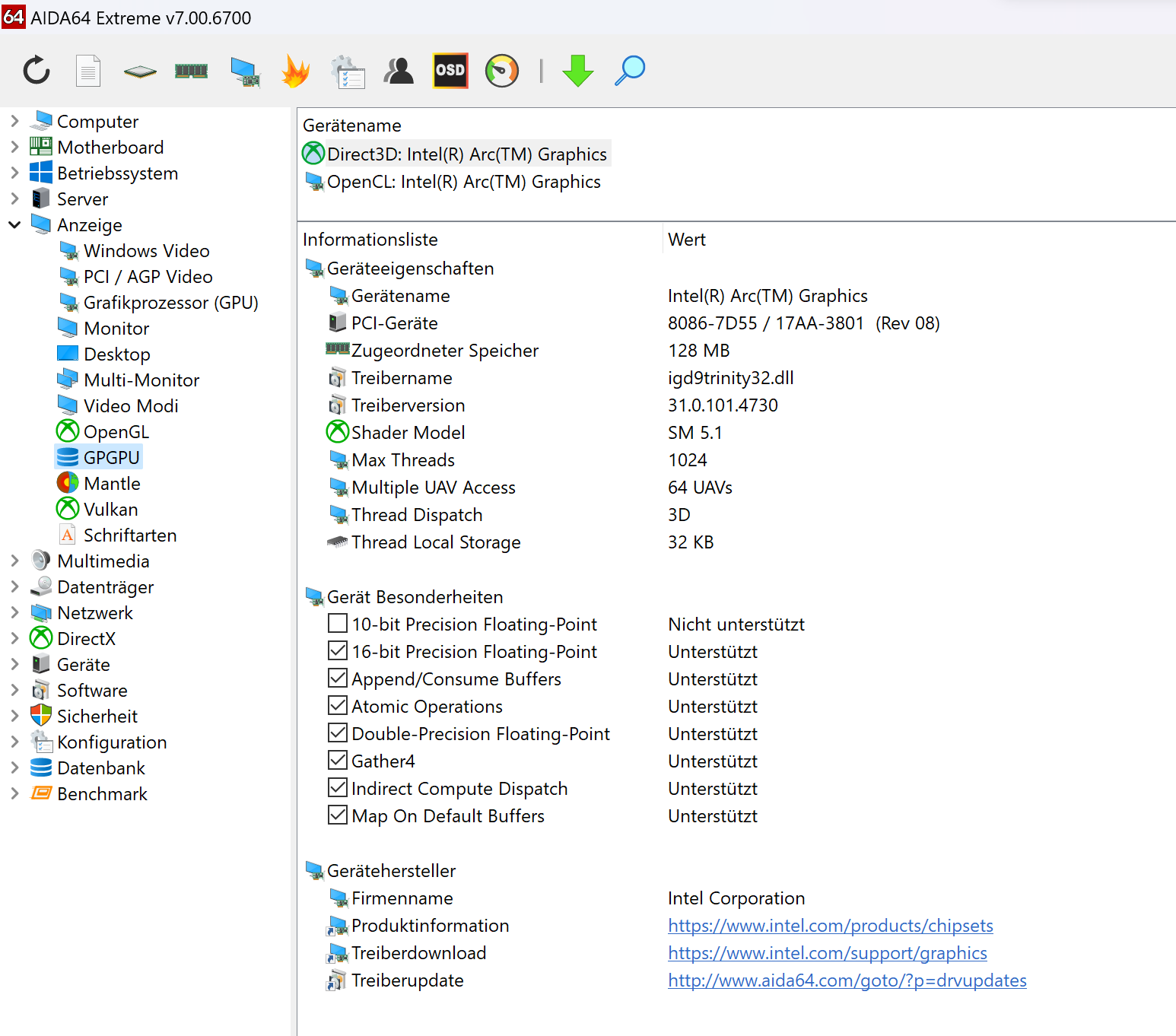This screenshot has height=1036, width=1176.
Task: Expand the Betriebssystem node
Action: 14,172
